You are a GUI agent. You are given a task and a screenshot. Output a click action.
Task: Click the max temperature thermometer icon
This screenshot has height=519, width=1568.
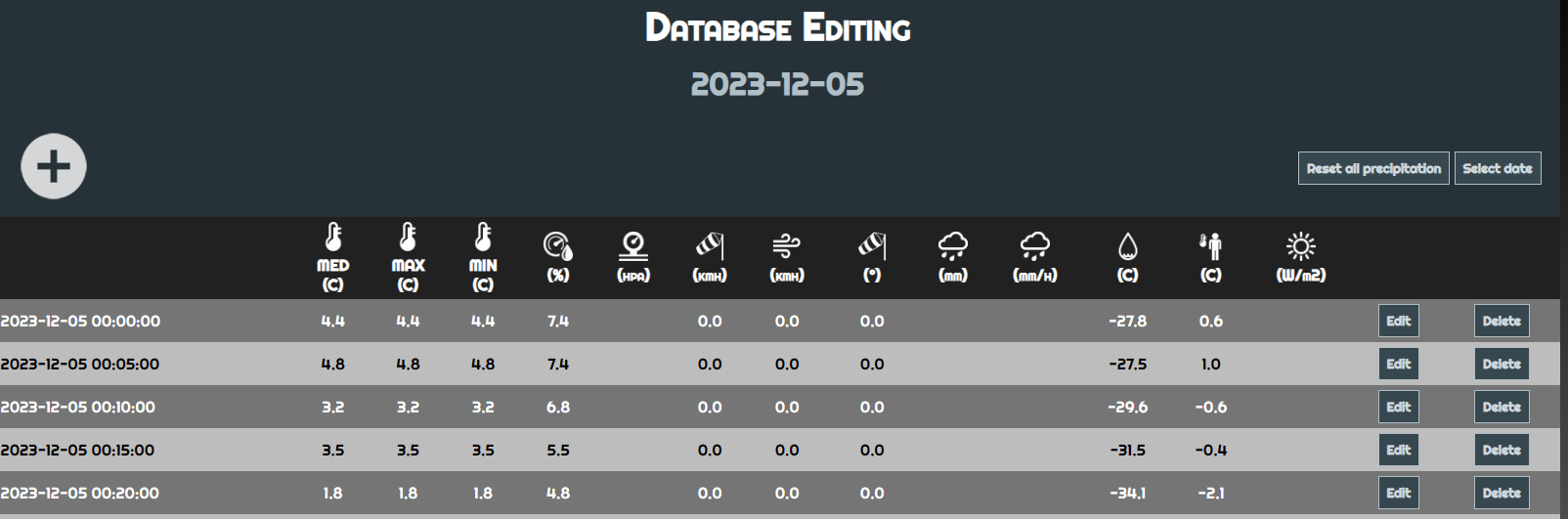tap(408, 238)
